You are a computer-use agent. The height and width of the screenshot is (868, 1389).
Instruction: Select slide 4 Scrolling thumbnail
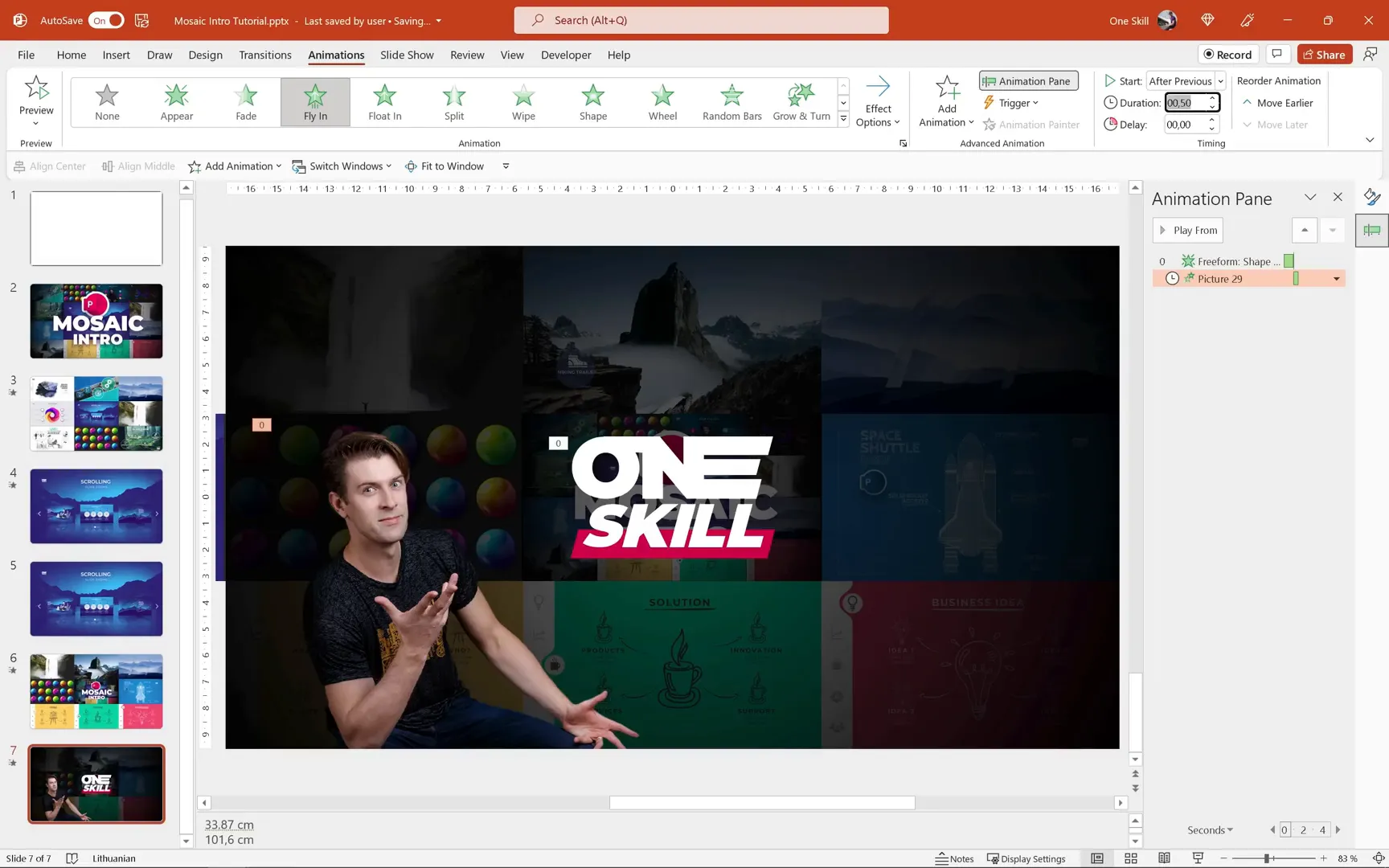click(96, 506)
